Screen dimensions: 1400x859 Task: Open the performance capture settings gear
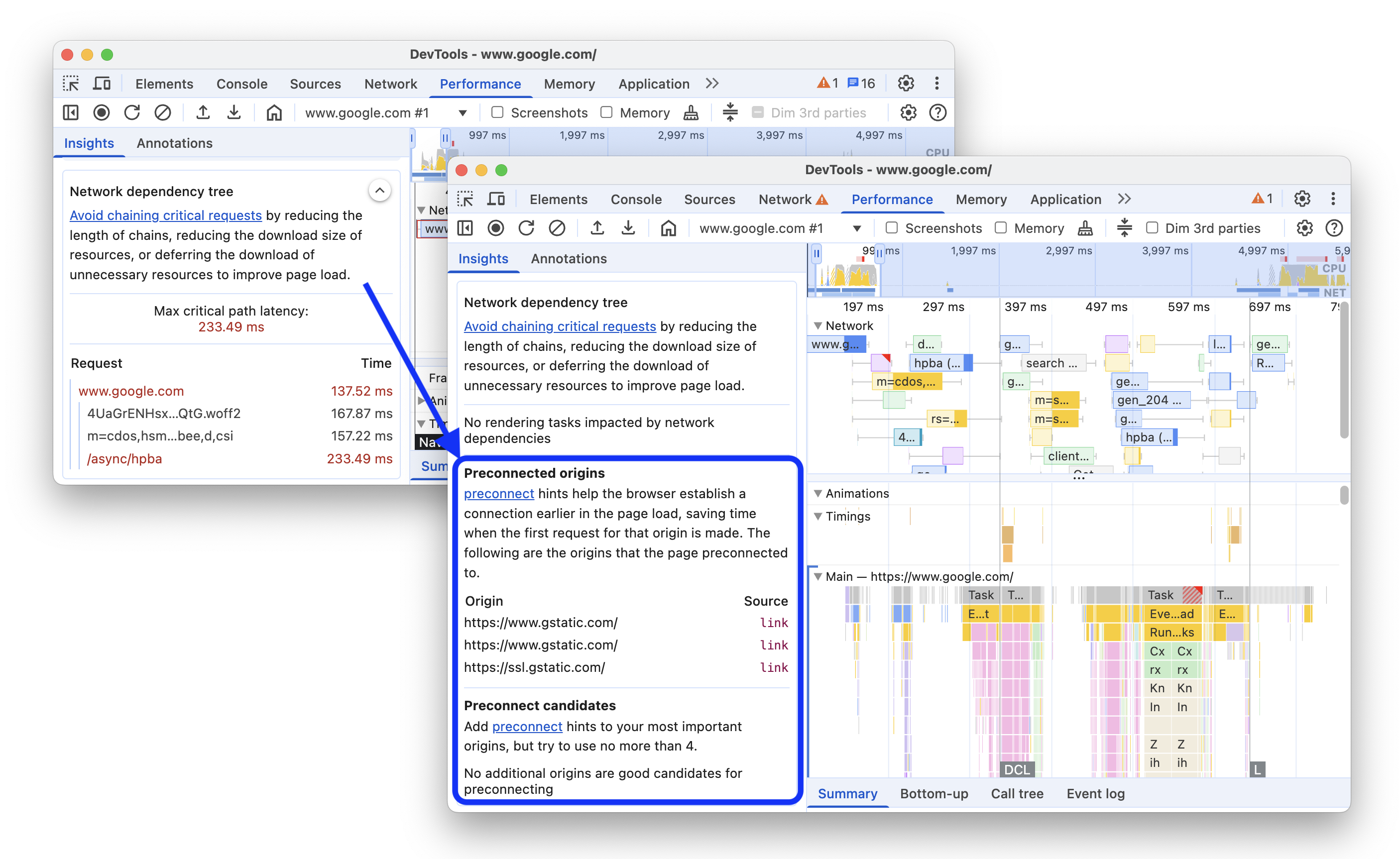point(1305,228)
